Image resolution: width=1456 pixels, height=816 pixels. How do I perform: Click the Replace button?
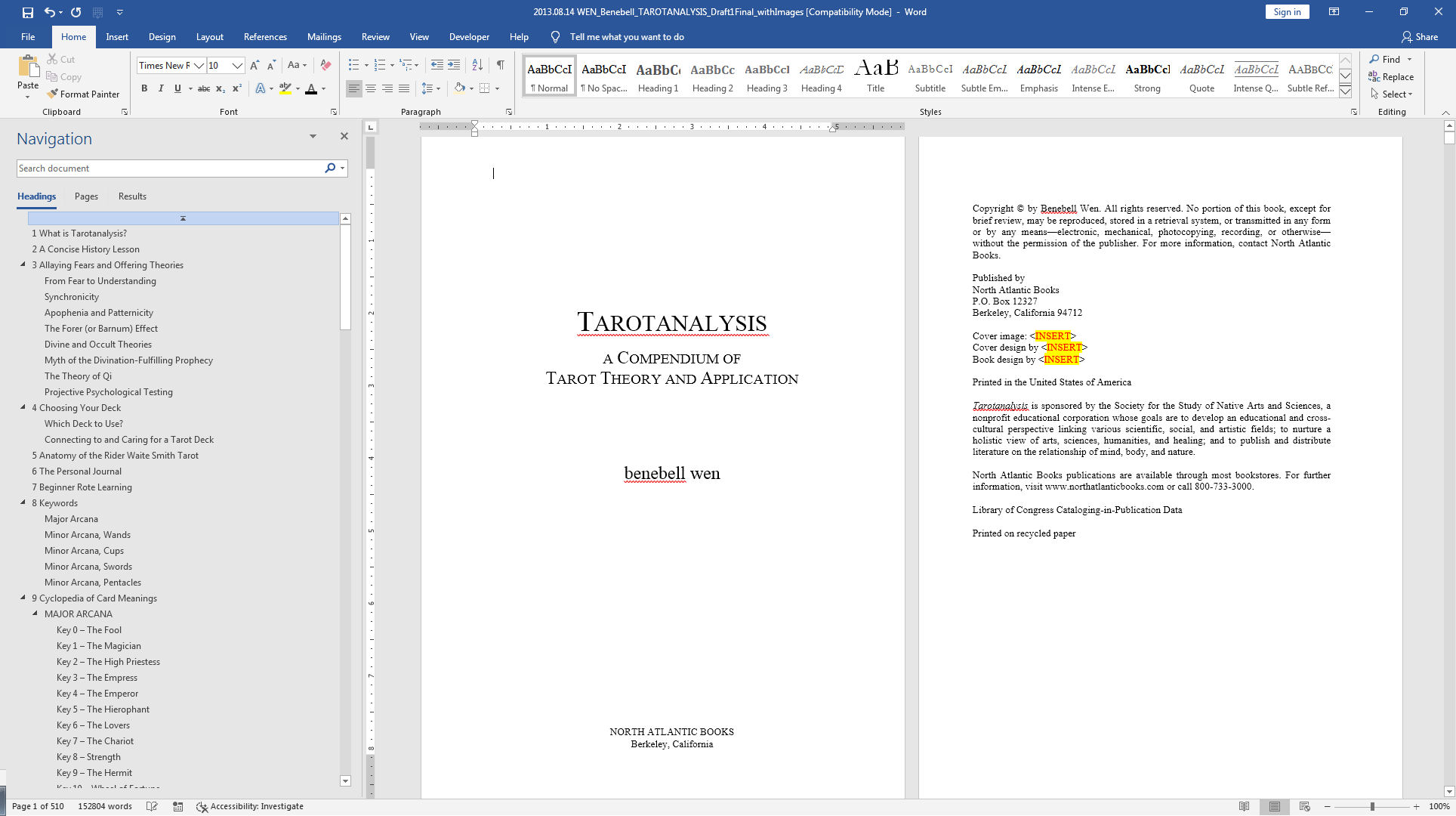(1391, 77)
